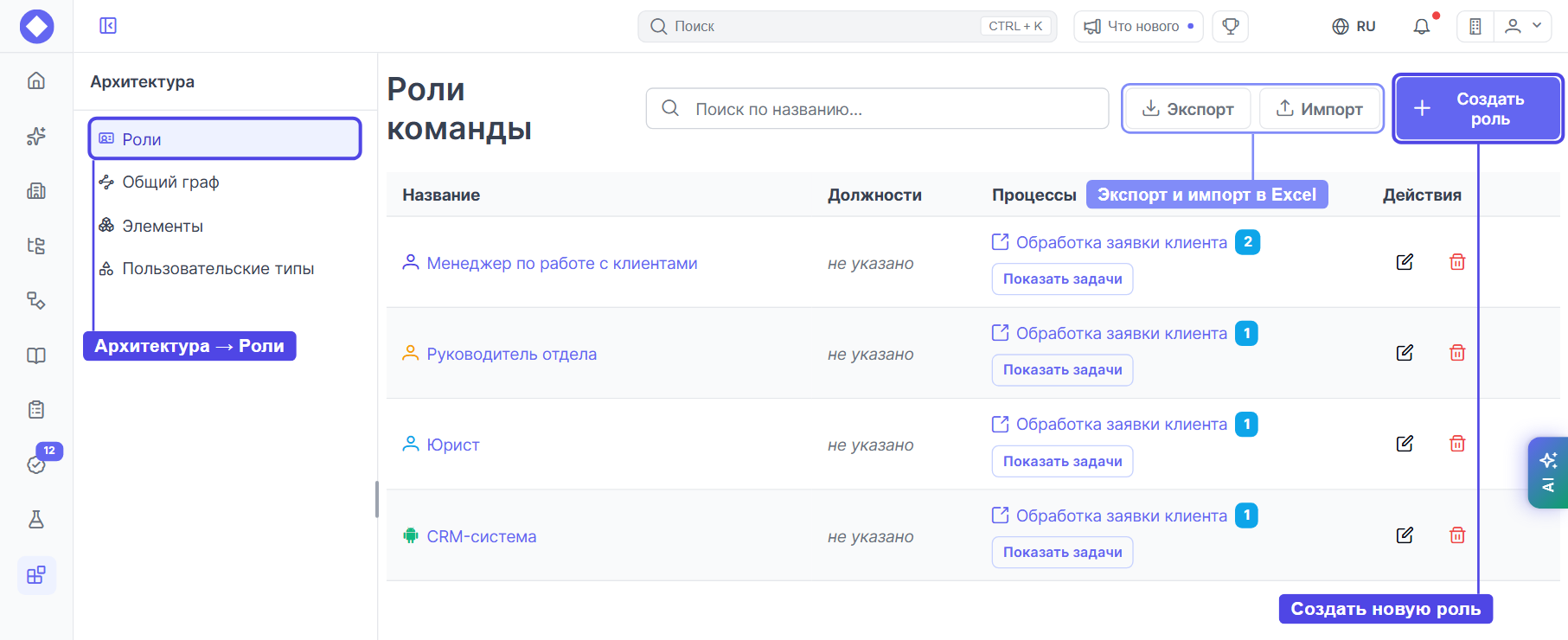Open the company building icon in sidebar
1568x640 pixels.
click(36, 191)
